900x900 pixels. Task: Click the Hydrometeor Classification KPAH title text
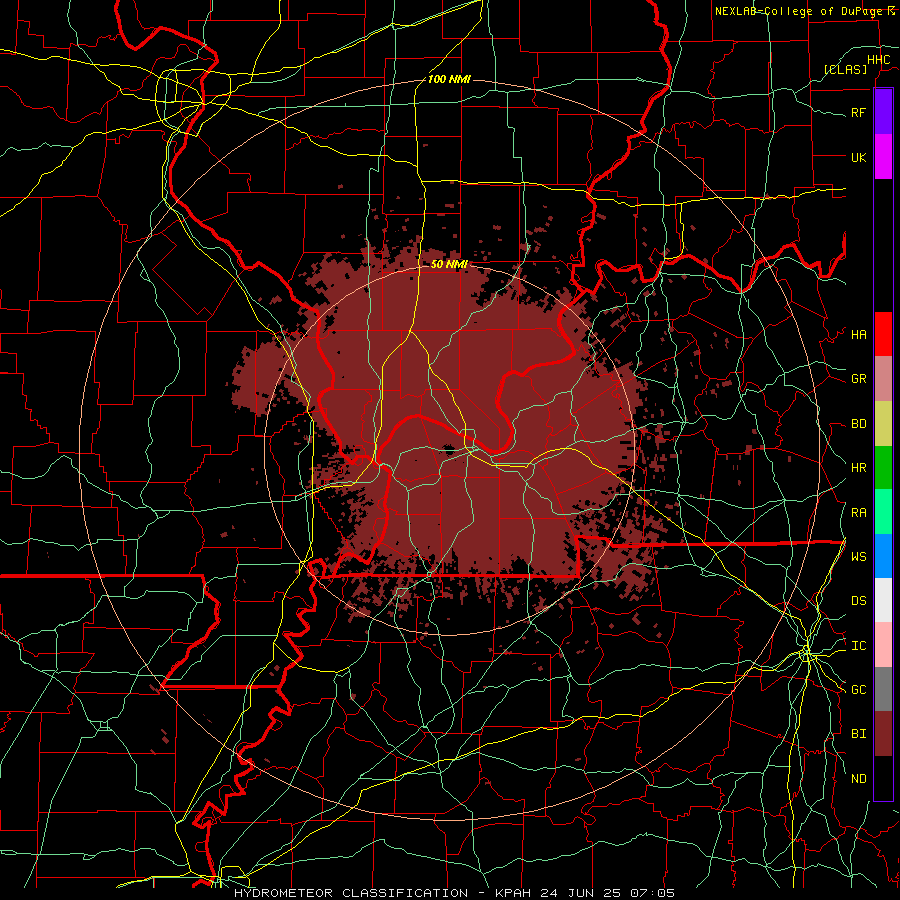click(454, 893)
